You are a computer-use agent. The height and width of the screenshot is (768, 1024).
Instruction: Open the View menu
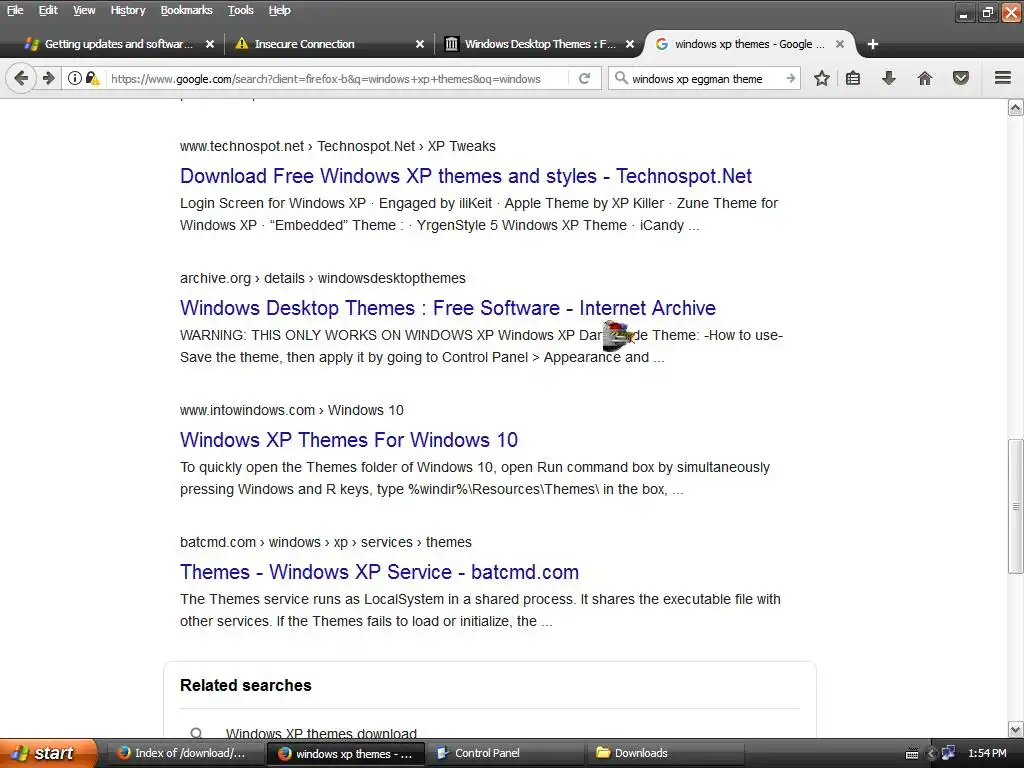coord(84,10)
